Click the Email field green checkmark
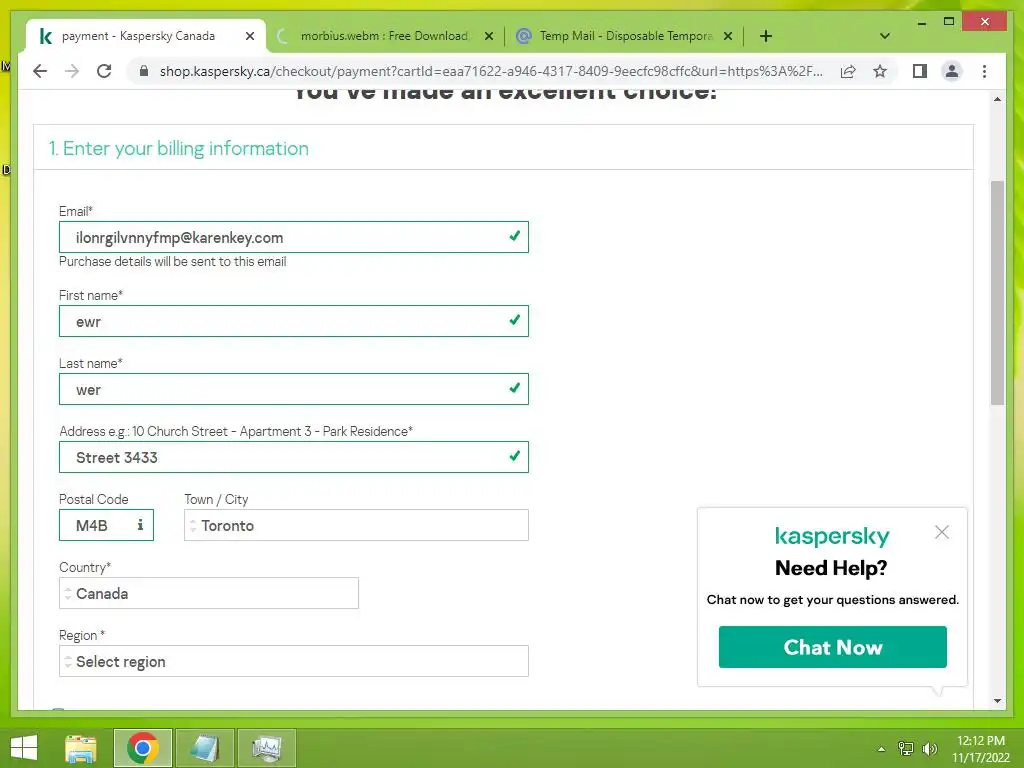Screen dimensions: 1024x768 515,236
